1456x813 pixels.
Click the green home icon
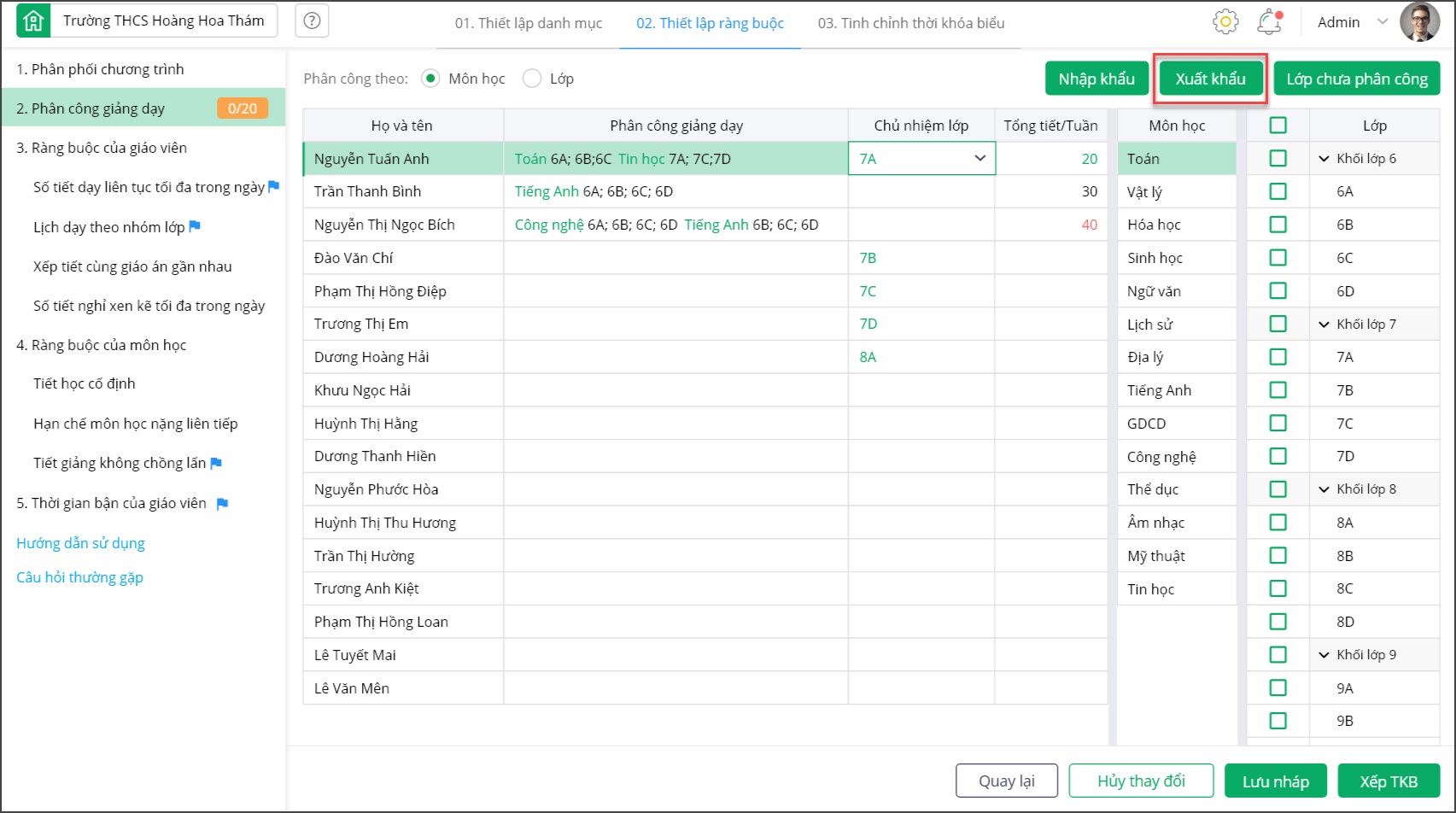(x=33, y=21)
